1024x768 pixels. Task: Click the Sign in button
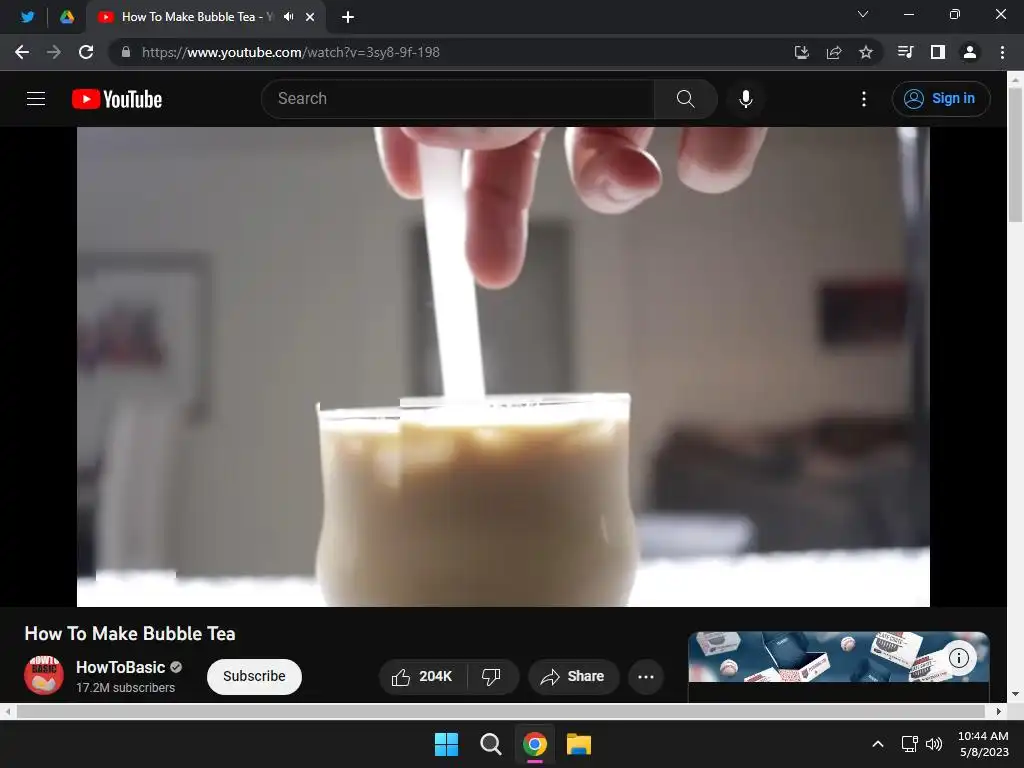940,99
